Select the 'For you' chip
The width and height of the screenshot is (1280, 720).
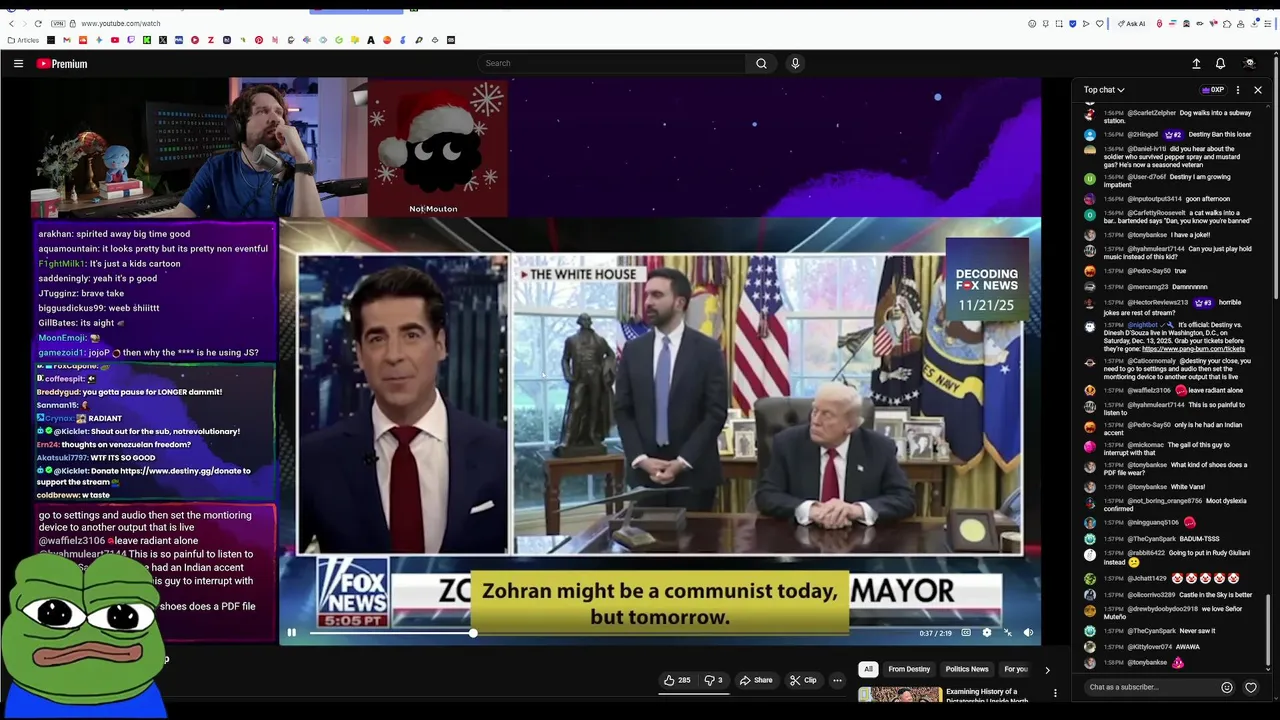[x=1016, y=669]
